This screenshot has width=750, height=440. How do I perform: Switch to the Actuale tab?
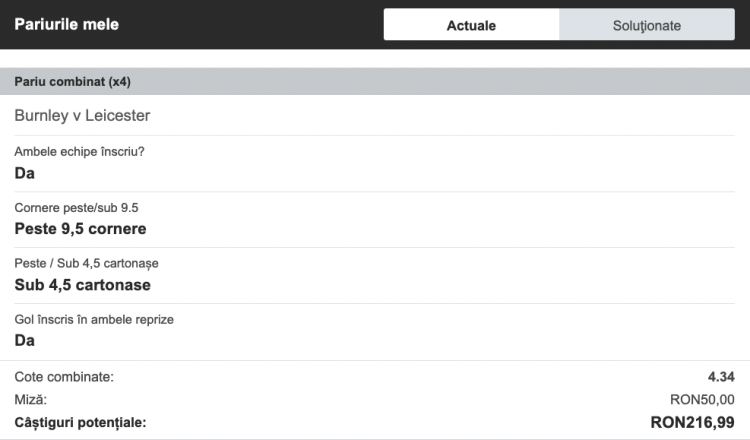click(471, 25)
